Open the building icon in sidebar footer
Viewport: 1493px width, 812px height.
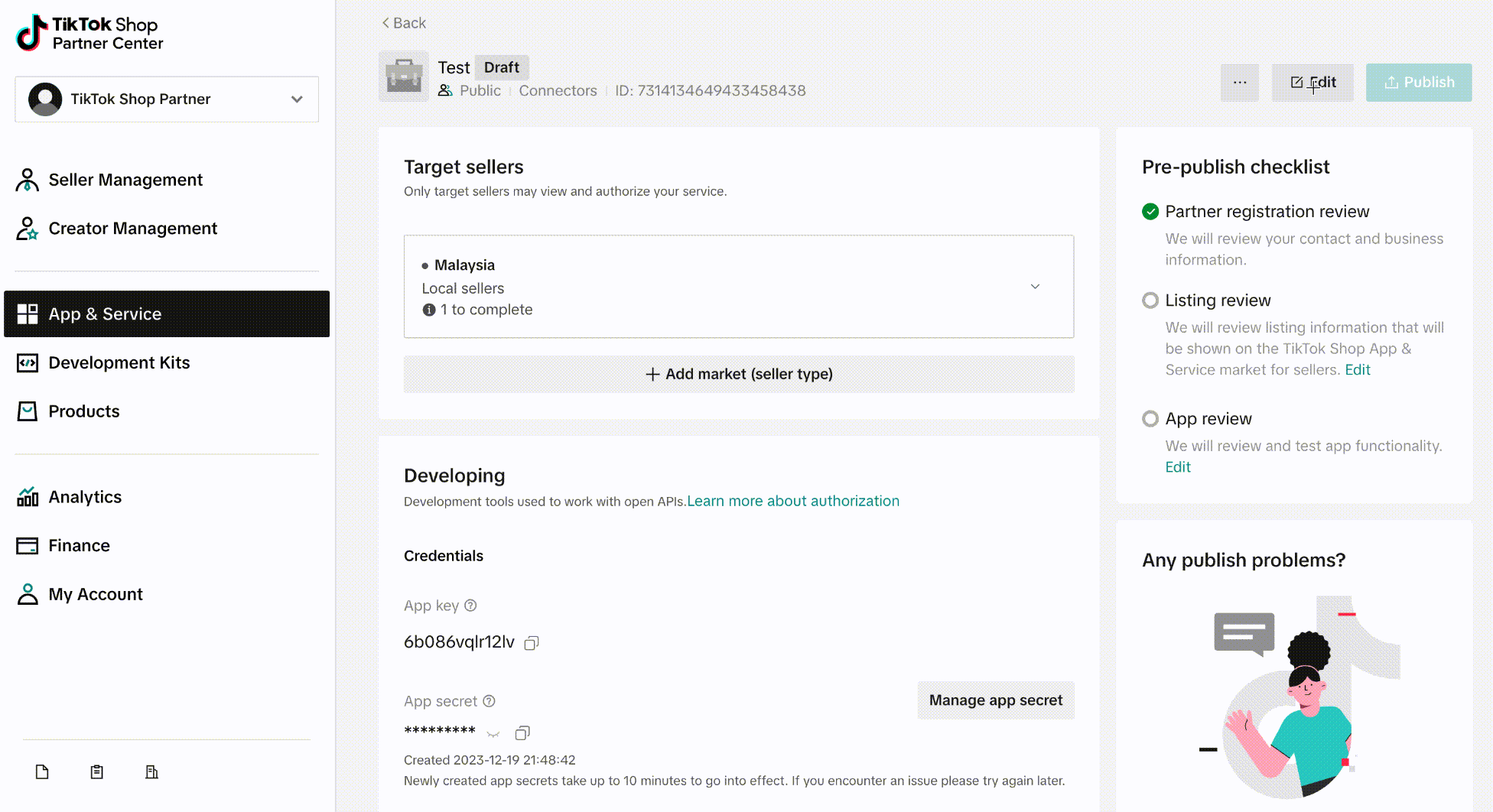pyautogui.click(x=152, y=772)
